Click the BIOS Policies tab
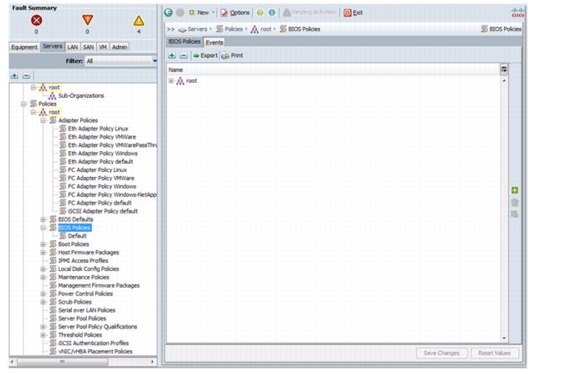The width and height of the screenshot is (576, 374). click(x=184, y=42)
